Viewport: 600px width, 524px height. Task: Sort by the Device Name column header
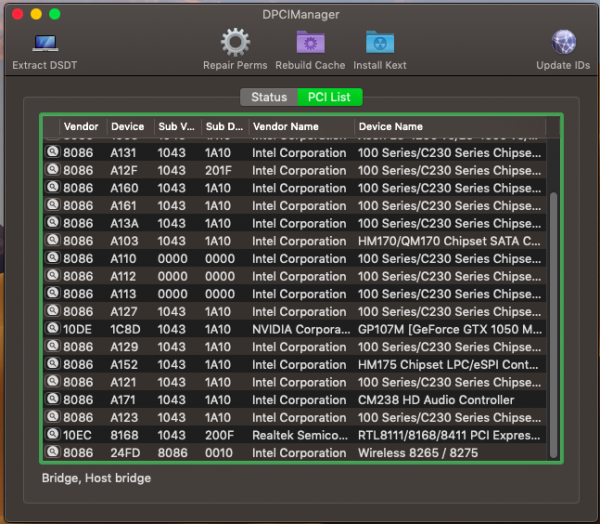pyautogui.click(x=450, y=127)
